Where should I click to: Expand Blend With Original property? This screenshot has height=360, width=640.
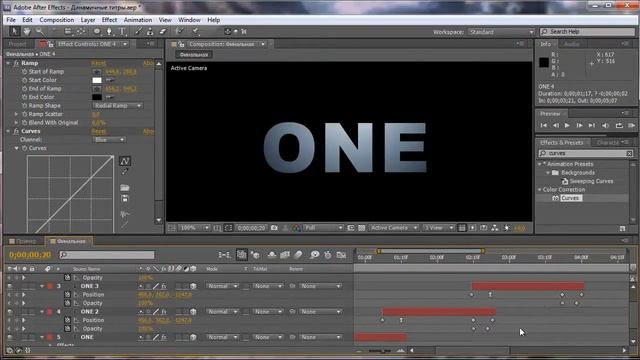tap(17, 122)
